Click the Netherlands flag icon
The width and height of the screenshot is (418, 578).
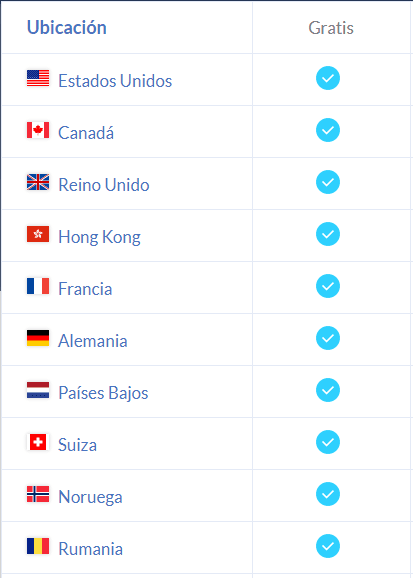coord(38,390)
